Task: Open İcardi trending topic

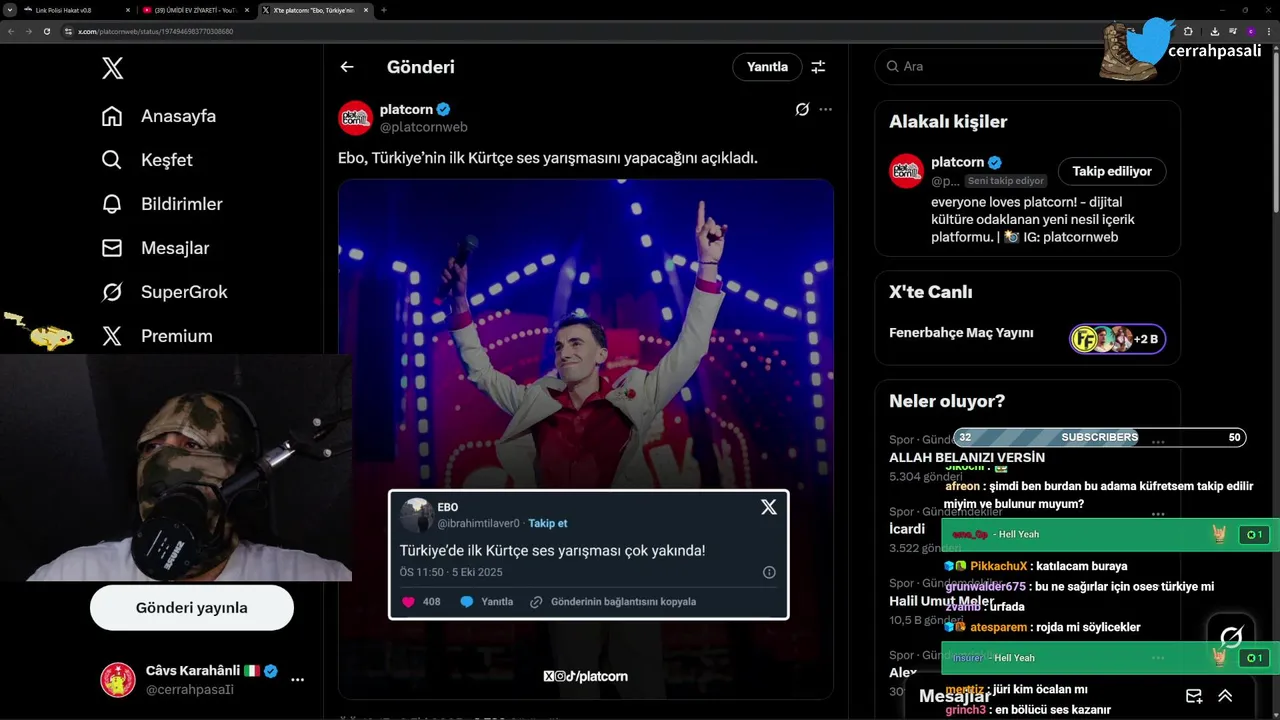Action: 907,528
